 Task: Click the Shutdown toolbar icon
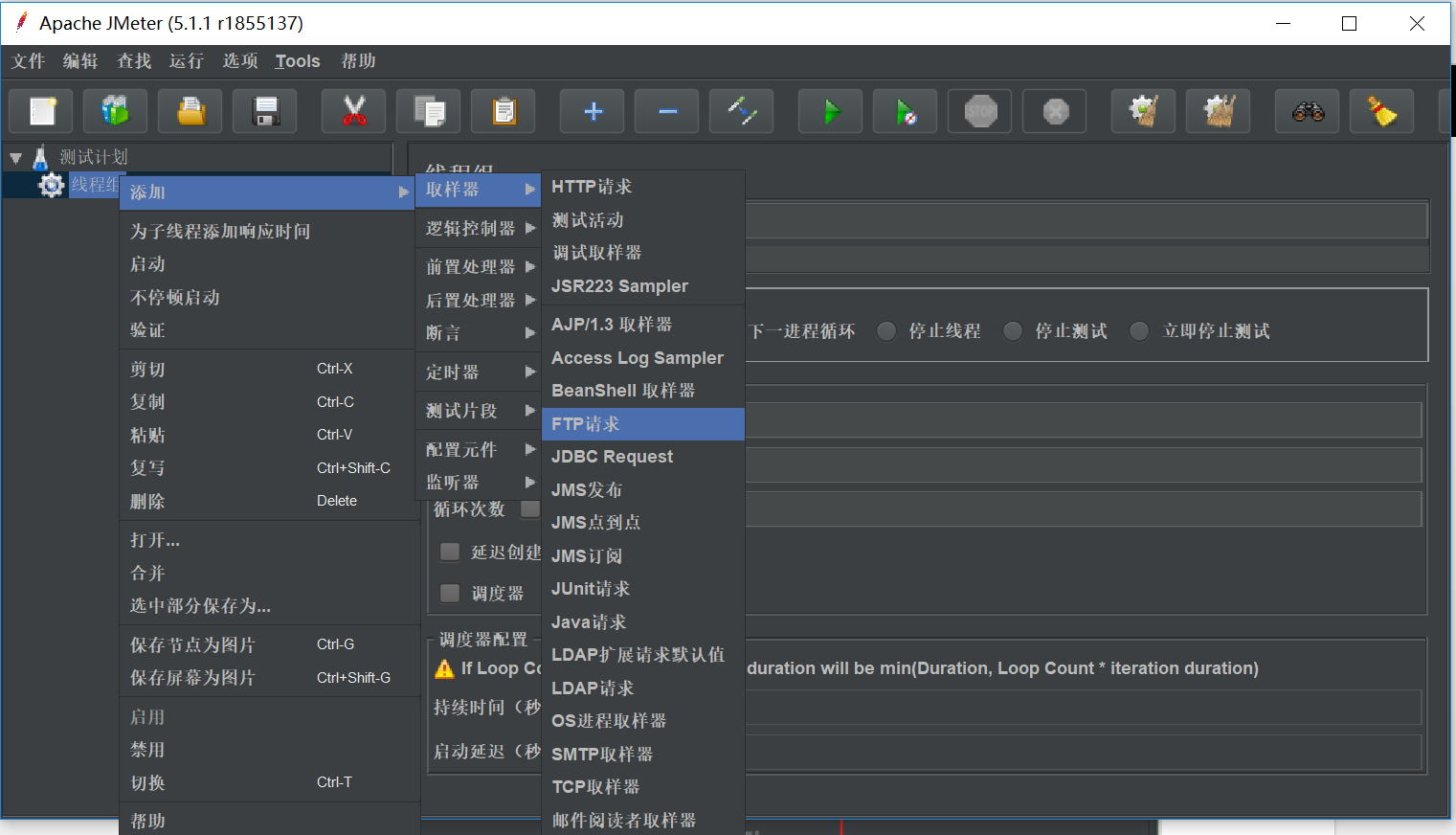[1055, 112]
